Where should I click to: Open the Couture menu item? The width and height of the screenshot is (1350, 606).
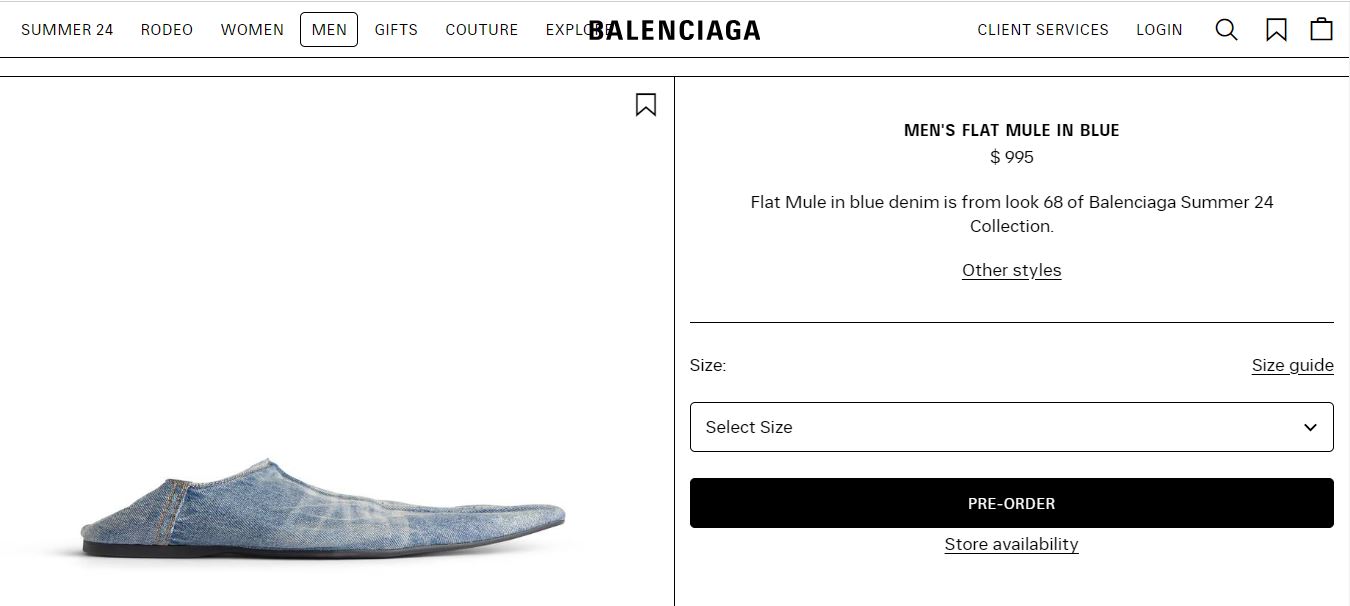pyautogui.click(x=482, y=30)
